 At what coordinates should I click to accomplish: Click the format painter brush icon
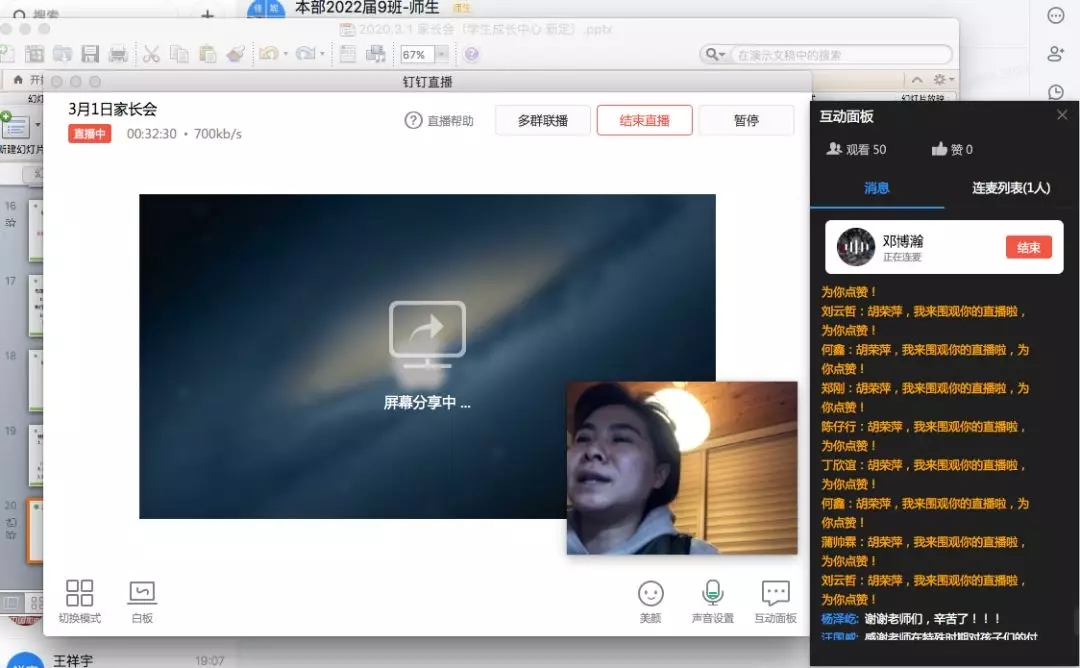pyautogui.click(x=235, y=54)
